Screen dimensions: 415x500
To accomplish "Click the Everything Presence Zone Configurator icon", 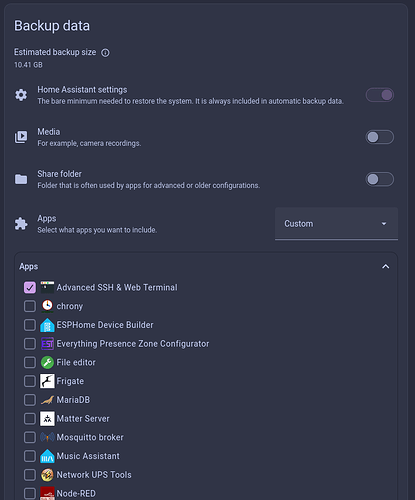I will pos(47,344).
